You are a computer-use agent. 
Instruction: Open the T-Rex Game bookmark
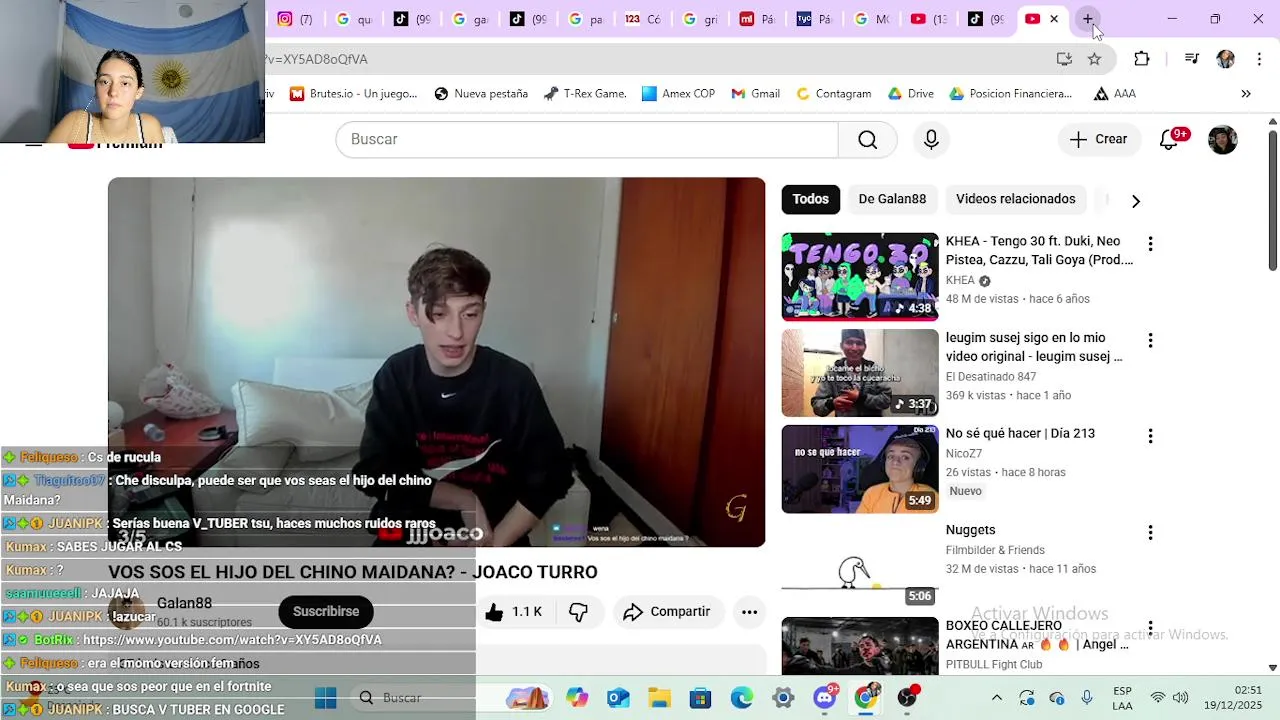click(585, 94)
